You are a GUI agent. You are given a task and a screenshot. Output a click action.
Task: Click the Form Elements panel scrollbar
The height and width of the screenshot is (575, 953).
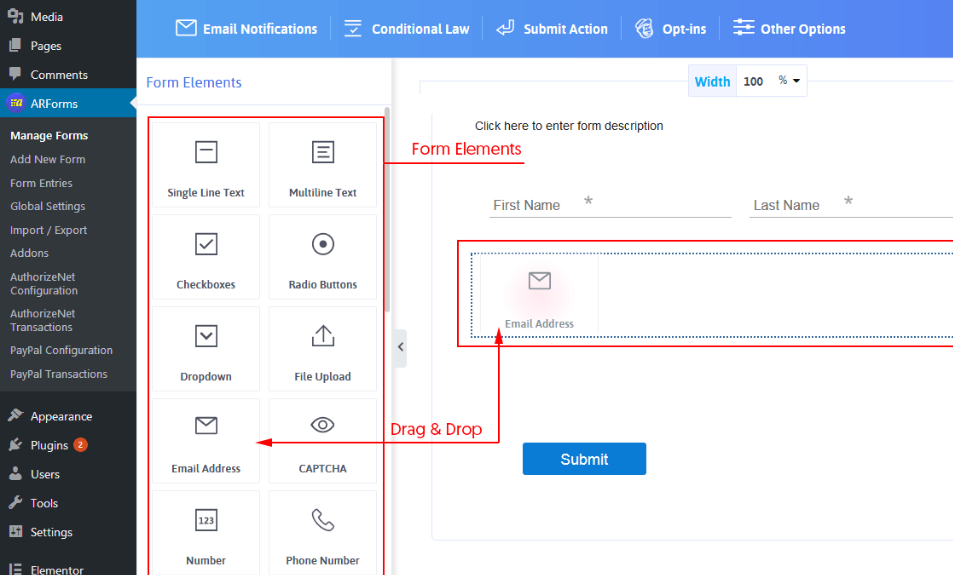pos(387,210)
